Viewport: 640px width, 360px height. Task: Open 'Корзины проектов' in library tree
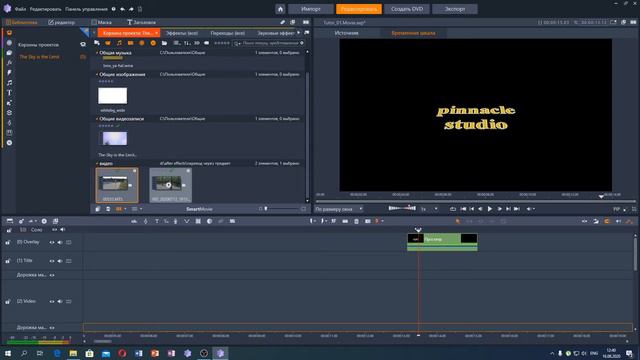(x=39, y=45)
